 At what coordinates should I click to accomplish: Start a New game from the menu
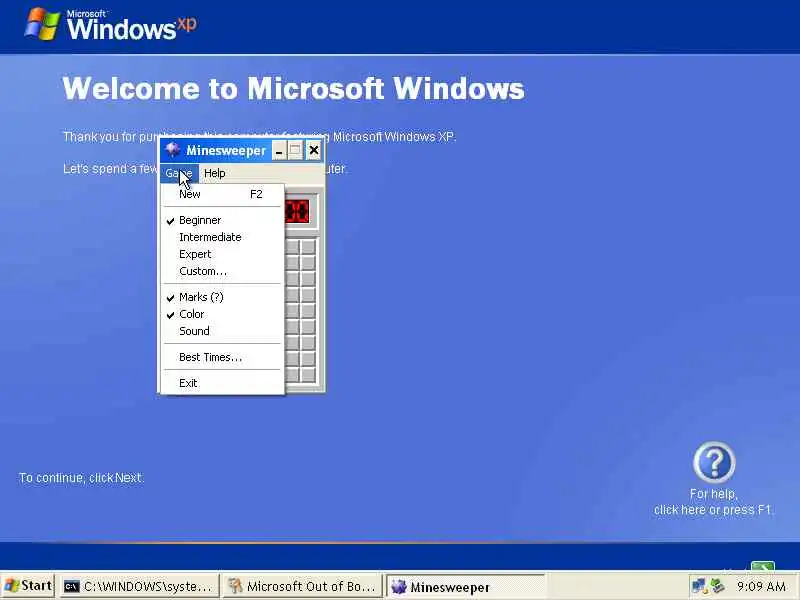point(222,194)
